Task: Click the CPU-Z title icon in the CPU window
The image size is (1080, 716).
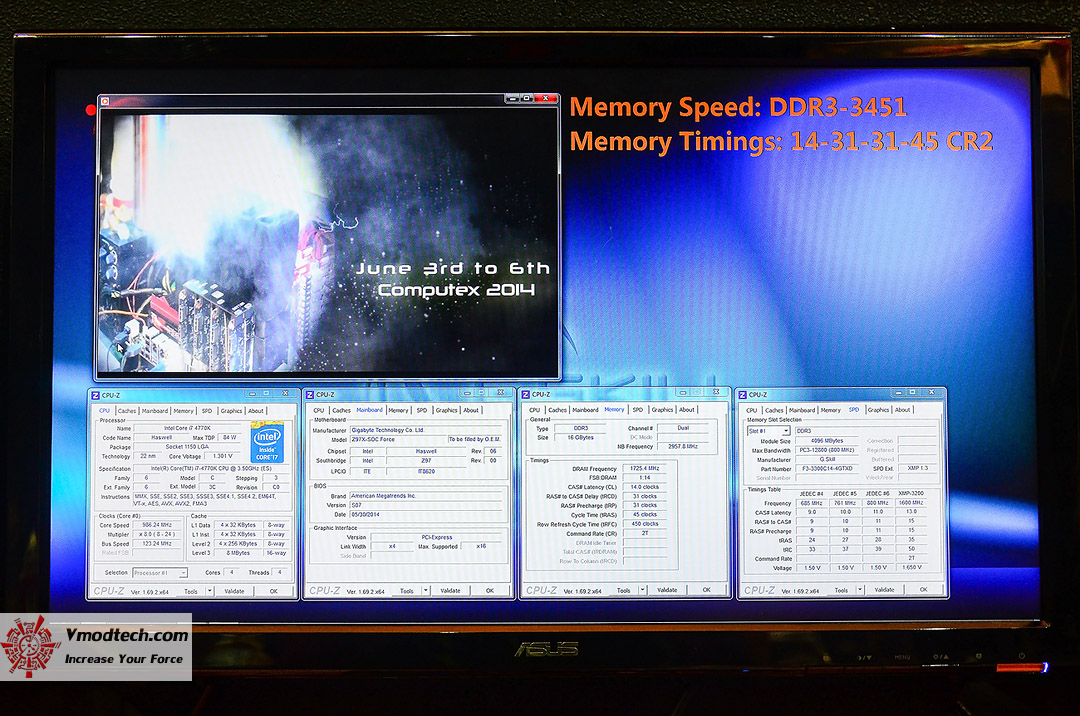Action: [96, 395]
